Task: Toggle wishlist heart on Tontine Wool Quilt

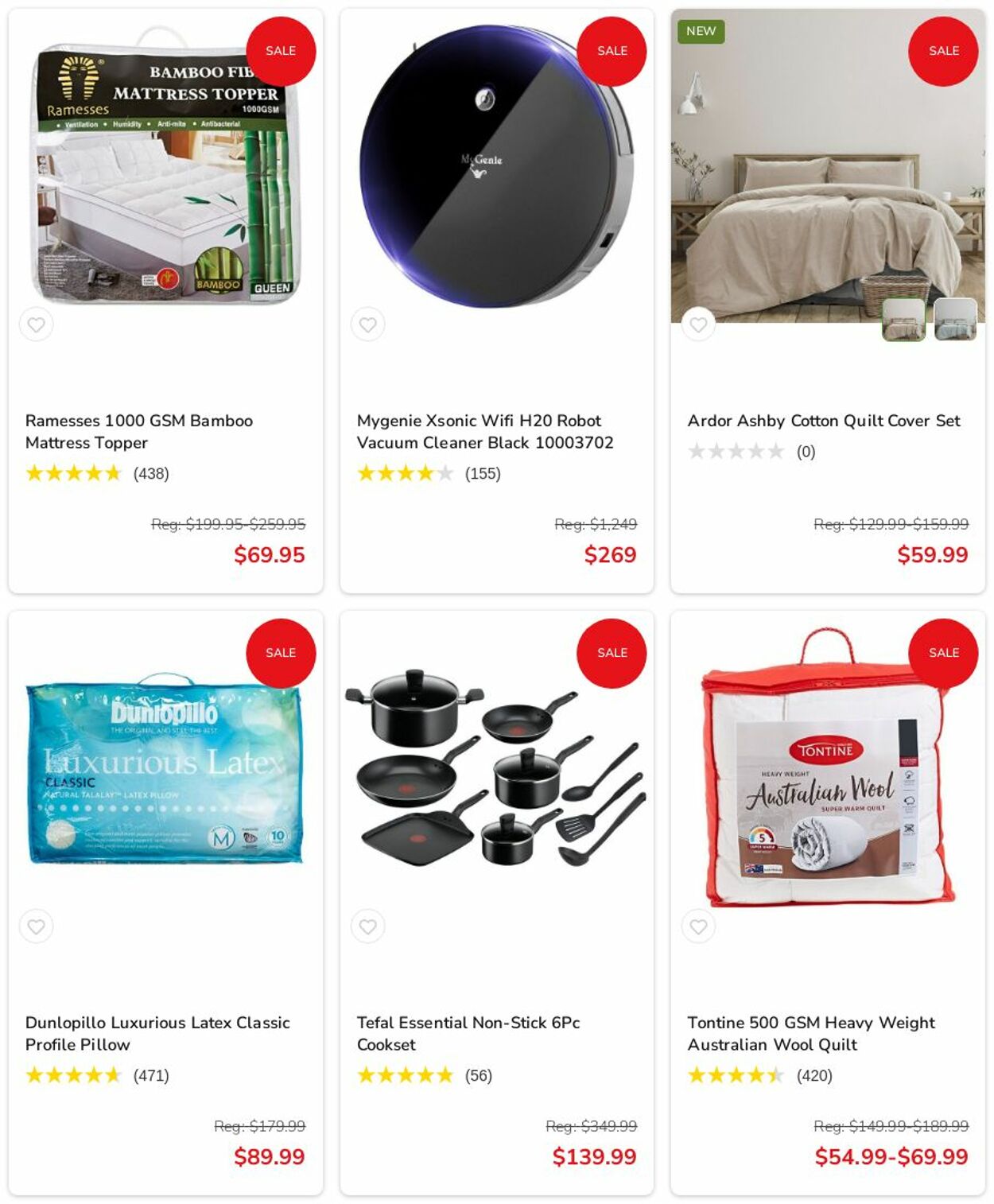Action: tap(698, 926)
